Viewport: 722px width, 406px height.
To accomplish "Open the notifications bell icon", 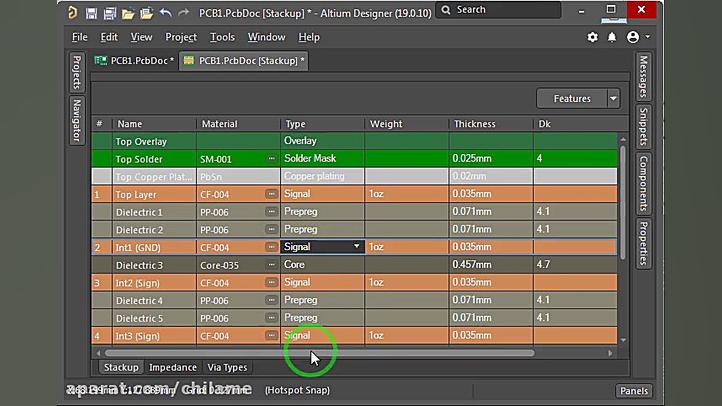I will (x=611, y=37).
